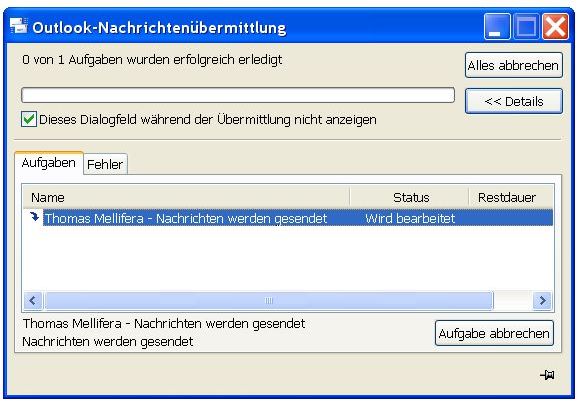The height and width of the screenshot is (401, 578).
Task: Click the Outlook send/receive title bar icon
Action: pyautogui.click(x=18, y=26)
